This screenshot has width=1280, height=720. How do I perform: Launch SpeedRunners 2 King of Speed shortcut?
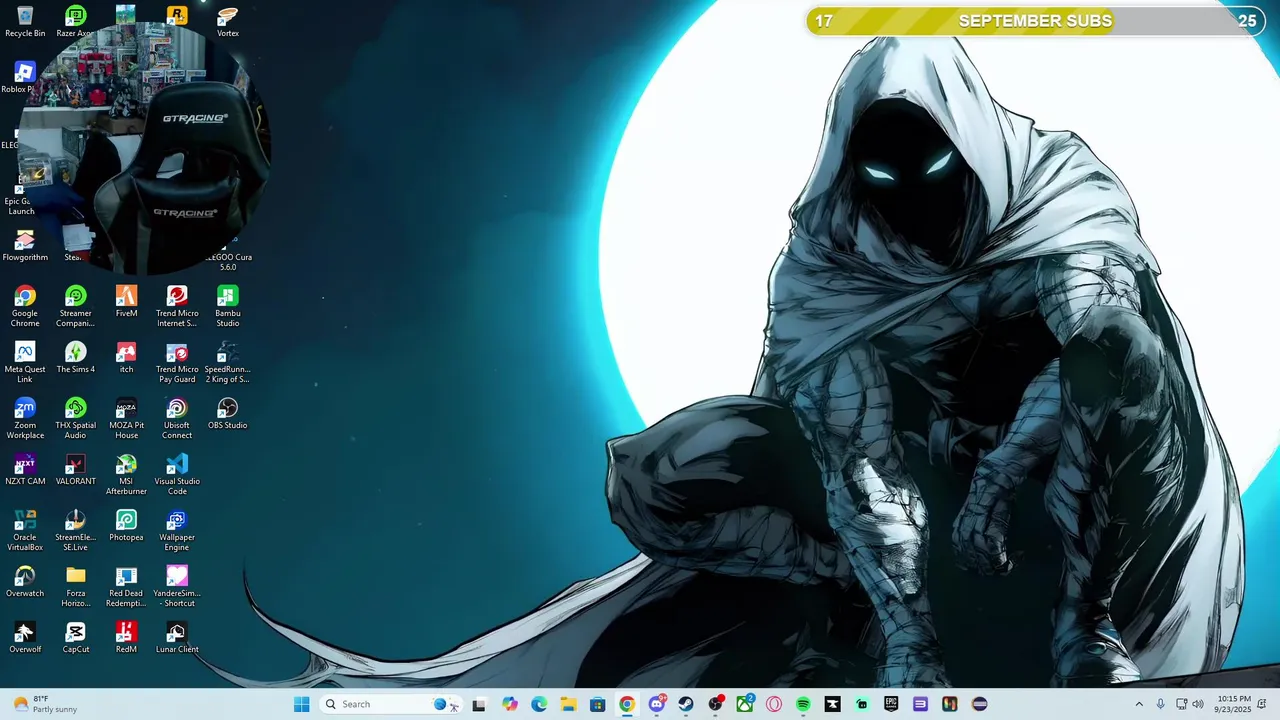(x=228, y=362)
